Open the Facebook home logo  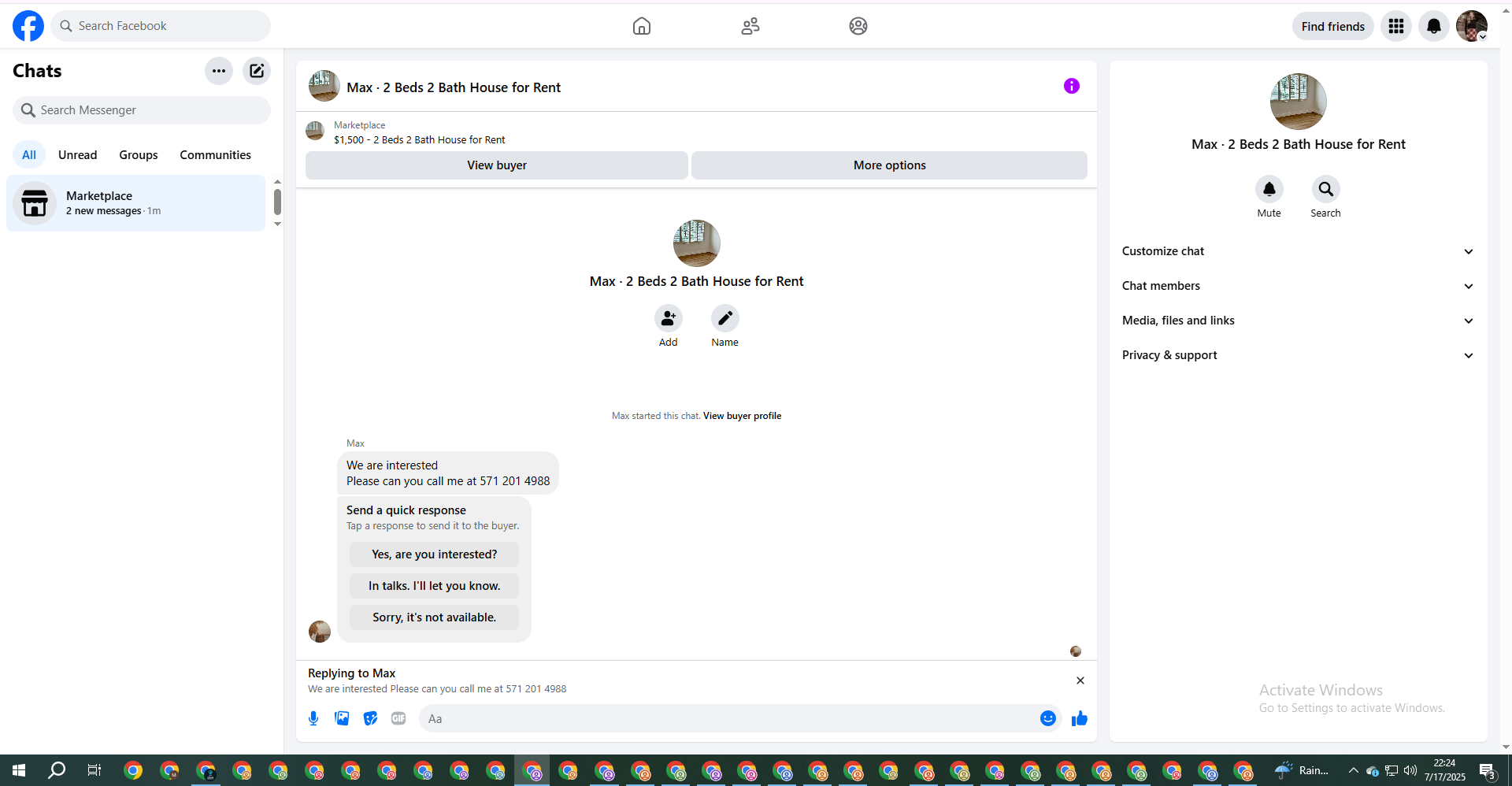pos(28,26)
